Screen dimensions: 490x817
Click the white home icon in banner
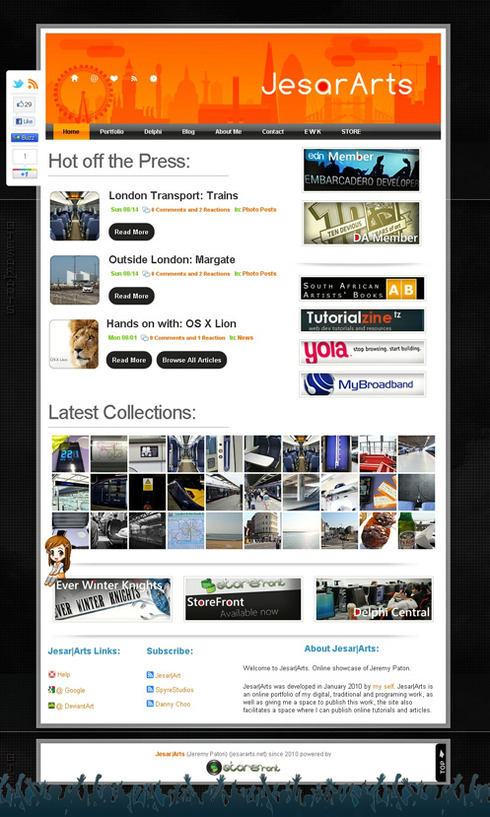click(x=75, y=78)
